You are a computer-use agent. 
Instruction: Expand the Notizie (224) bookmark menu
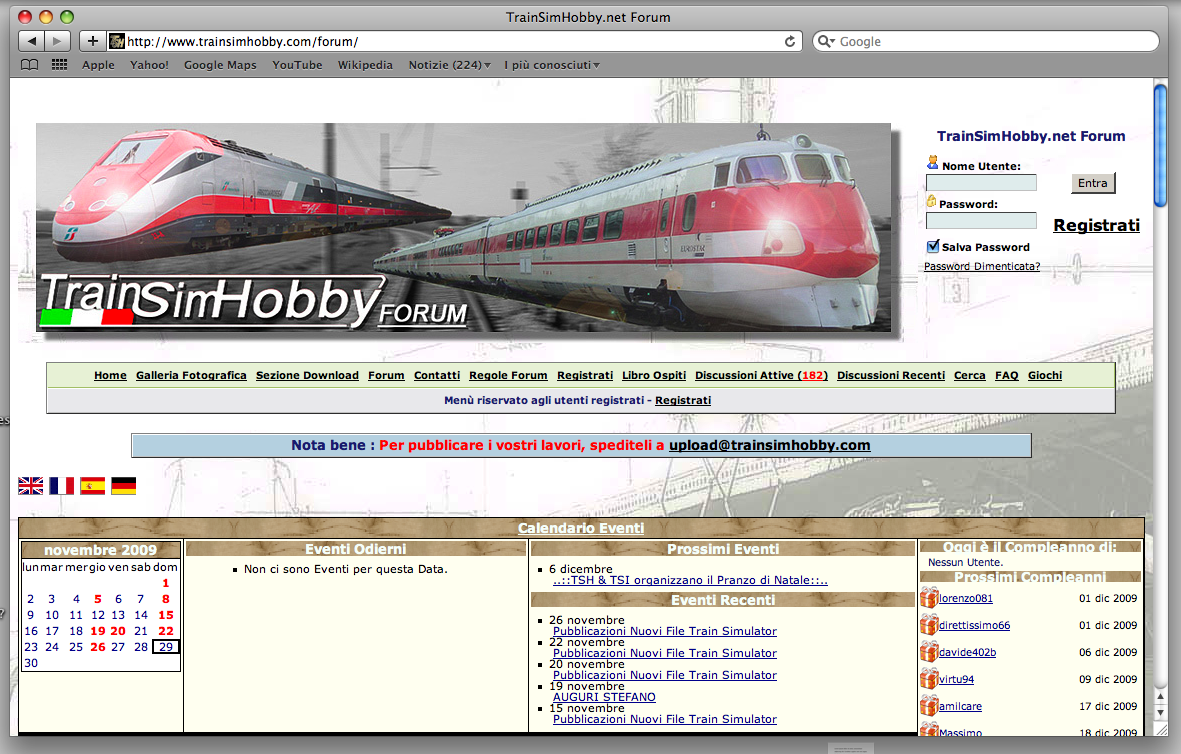point(449,65)
